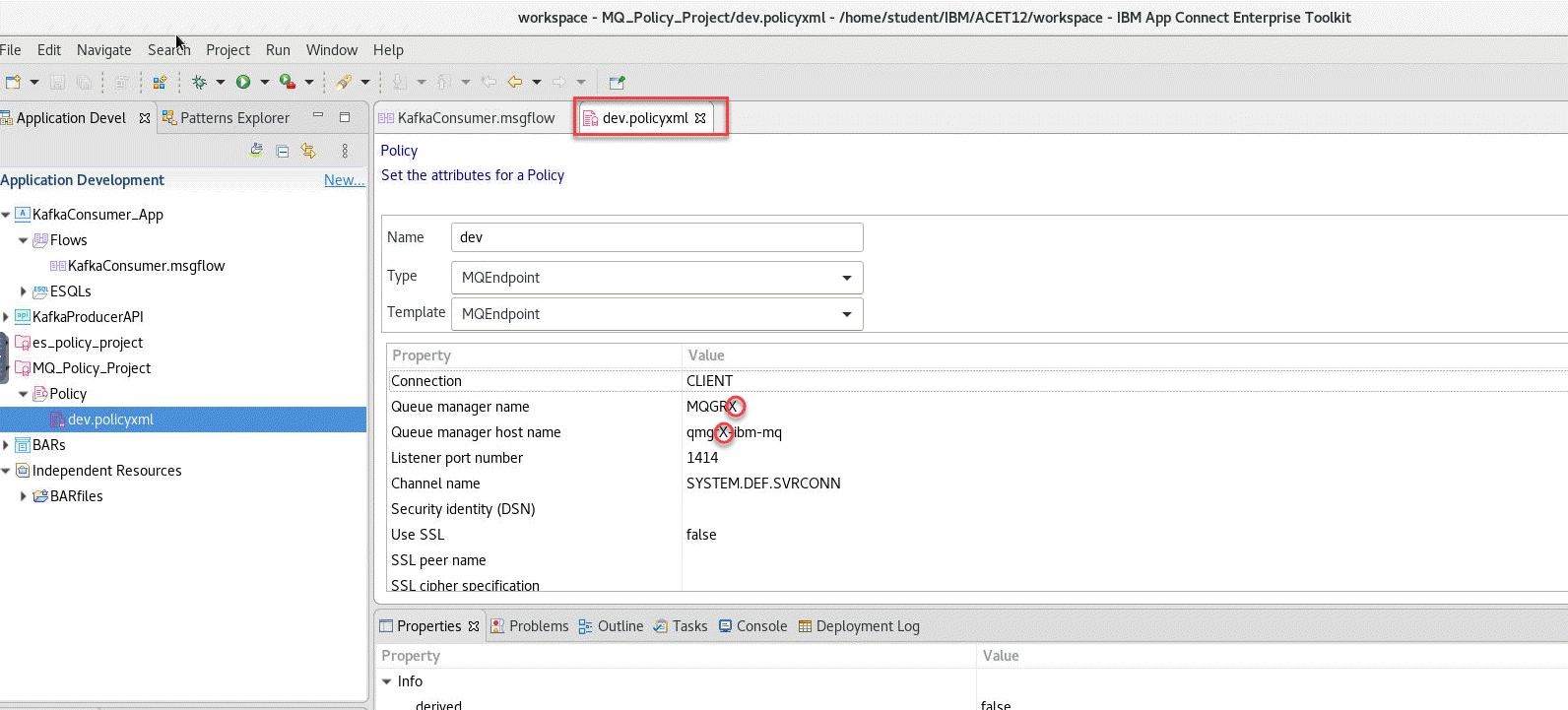Click the Use SSL value false
The height and width of the screenshot is (710, 1568).
tap(701, 535)
